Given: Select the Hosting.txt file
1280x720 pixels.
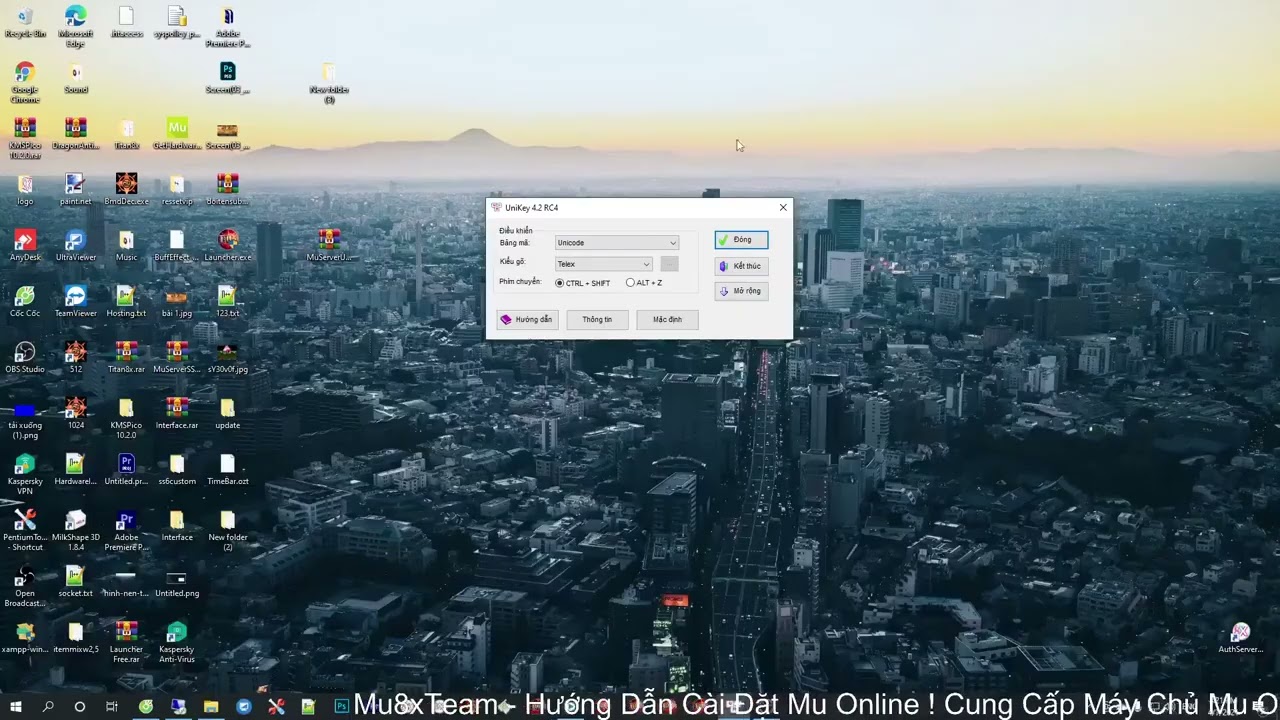Looking at the screenshot, I should click(127, 302).
